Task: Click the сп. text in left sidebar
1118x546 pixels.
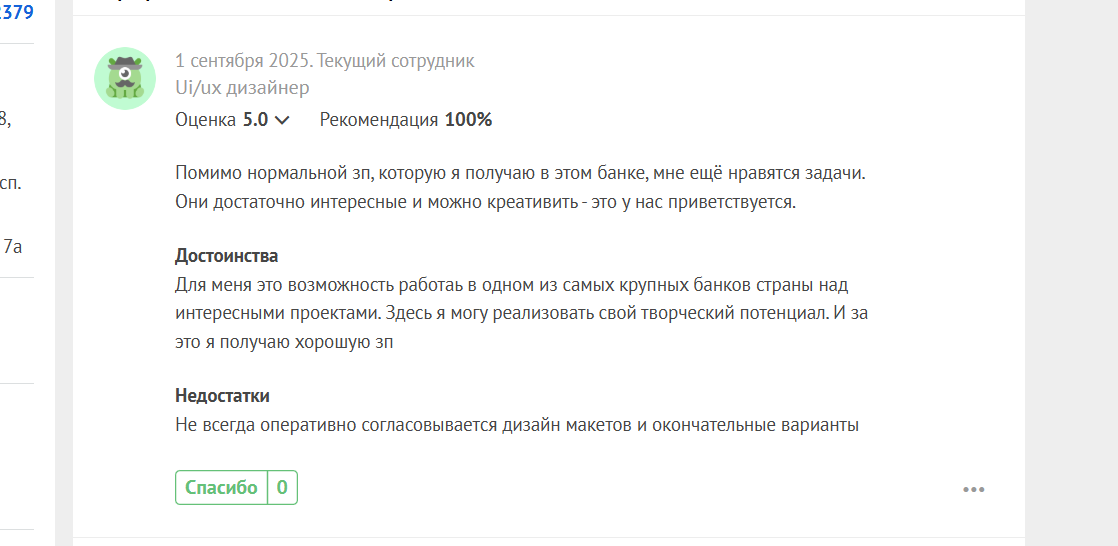Action: tap(10, 184)
